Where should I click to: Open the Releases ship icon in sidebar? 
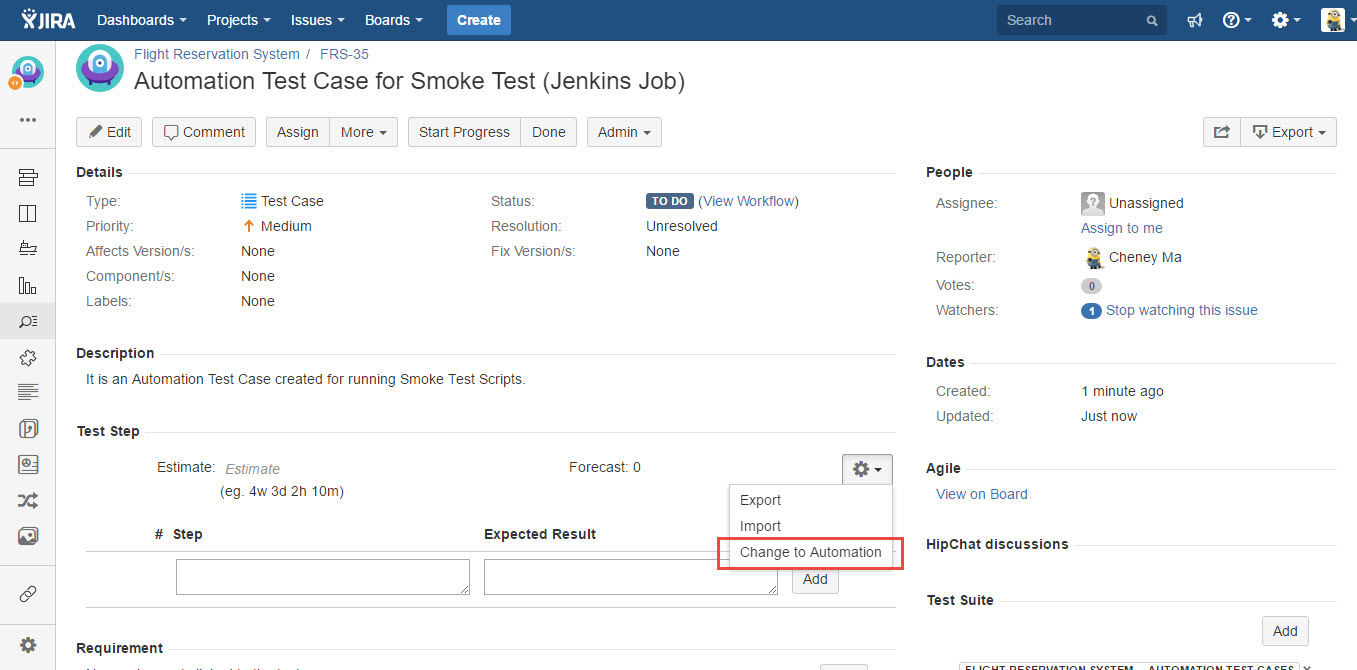click(28, 249)
